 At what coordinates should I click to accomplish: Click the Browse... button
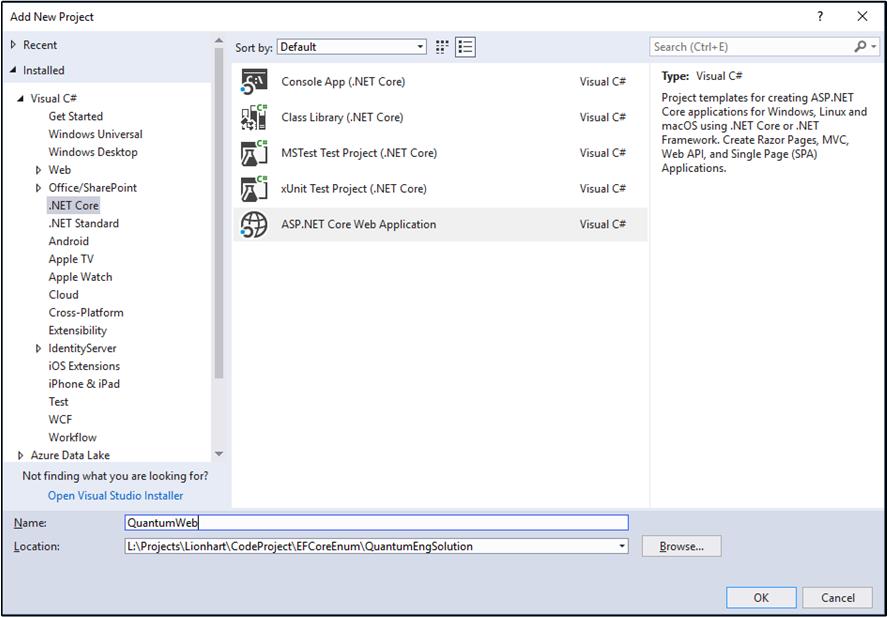(x=681, y=547)
